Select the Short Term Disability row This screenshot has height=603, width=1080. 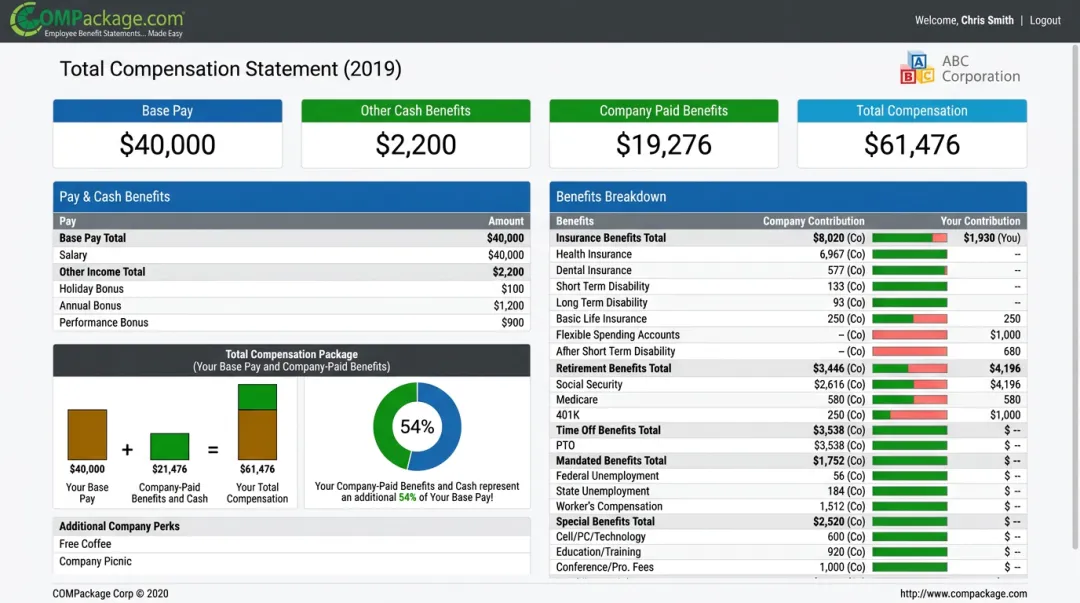788,286
